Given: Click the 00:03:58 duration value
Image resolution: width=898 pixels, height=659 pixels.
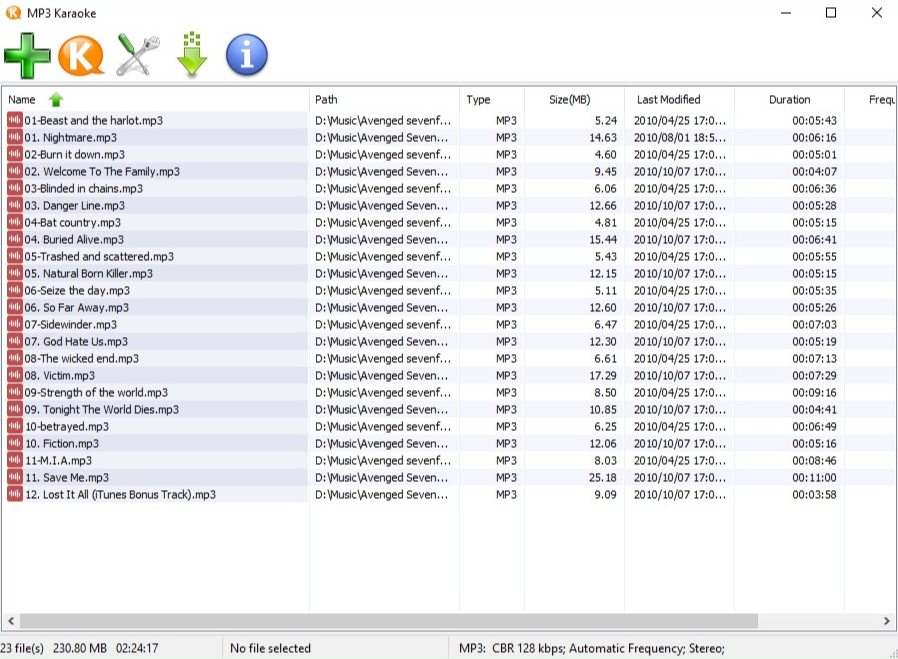Looking at the screenshot, I should point(814,494).
